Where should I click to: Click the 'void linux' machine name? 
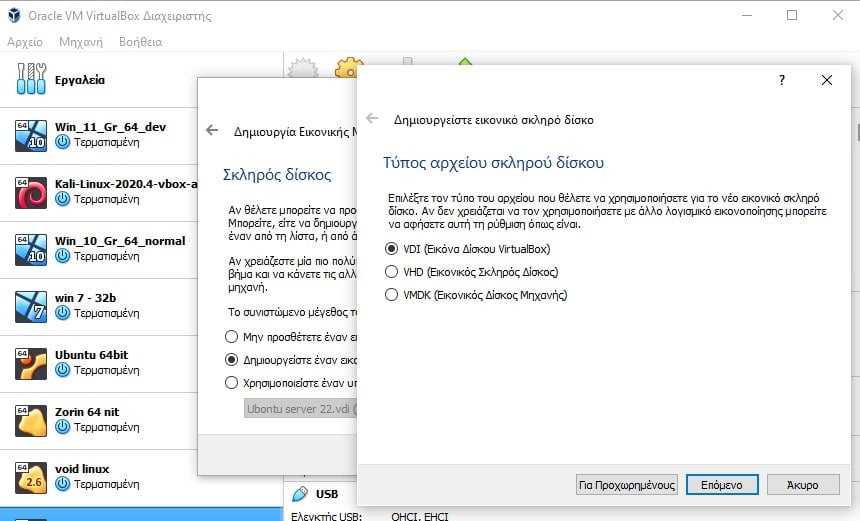click(82, 469)
